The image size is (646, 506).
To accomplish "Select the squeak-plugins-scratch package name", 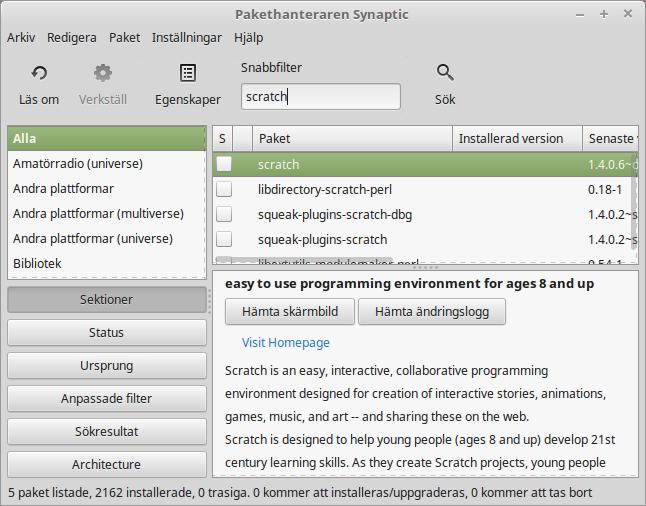I will click(x=323, y=239).
